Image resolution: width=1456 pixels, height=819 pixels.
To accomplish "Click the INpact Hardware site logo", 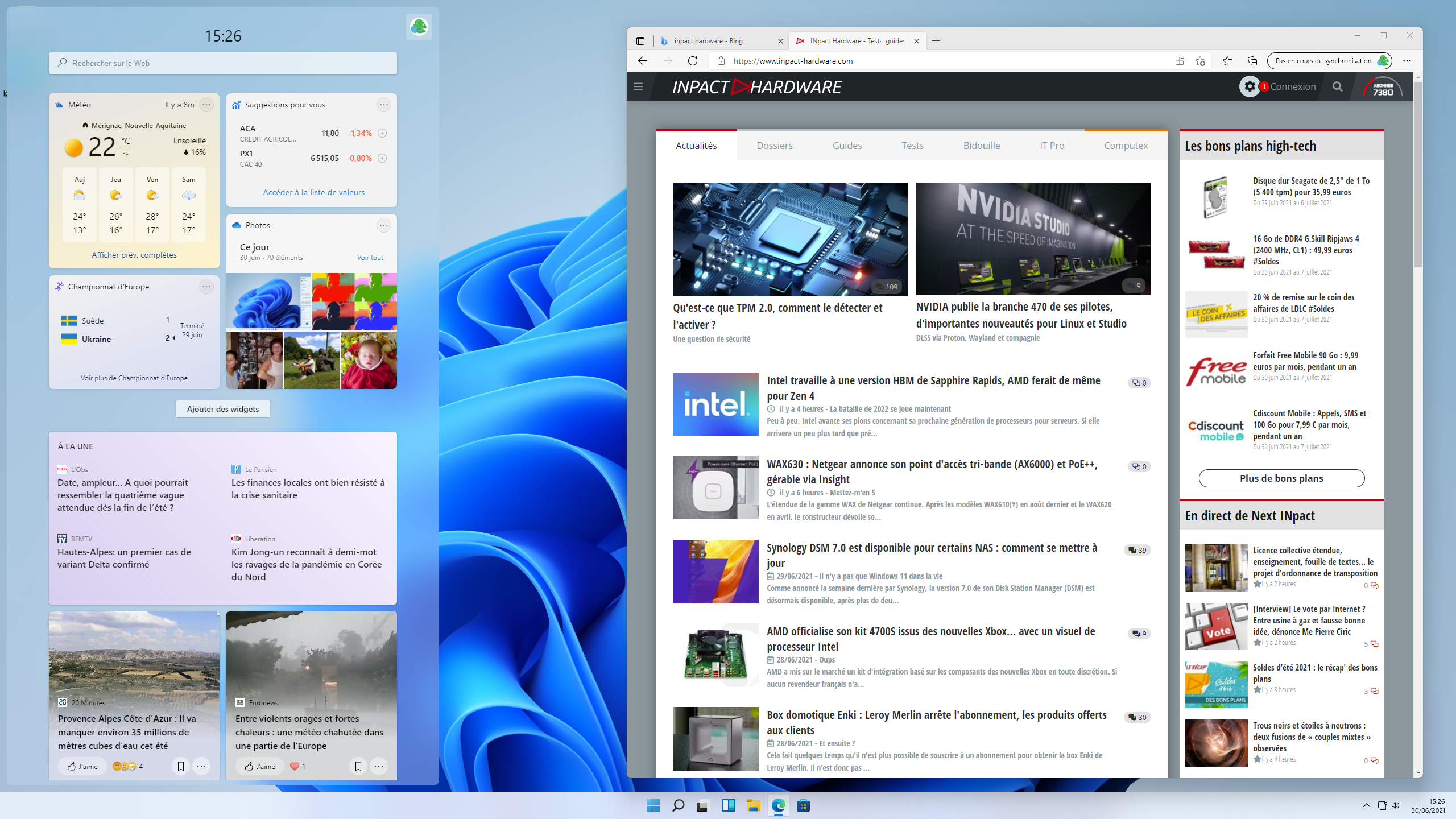I will pyautogui.click(x=756, y=87).
